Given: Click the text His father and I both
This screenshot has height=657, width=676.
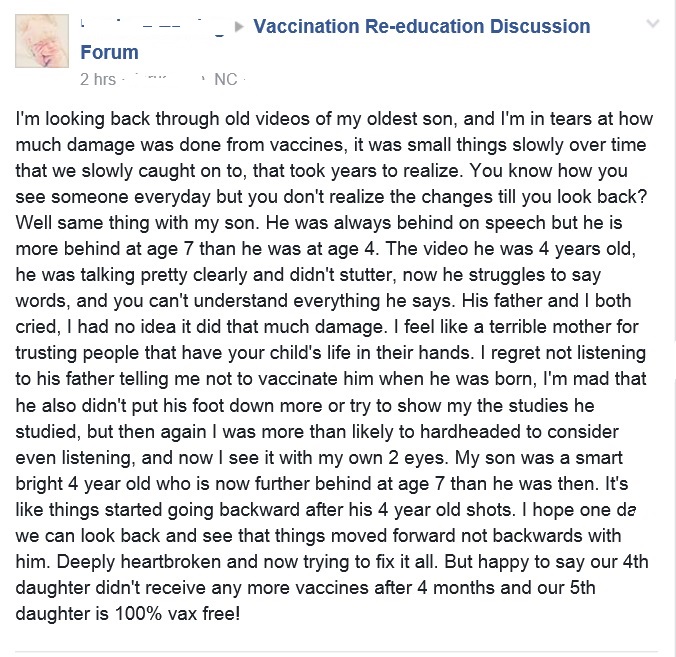Looking at the screenshot, I should tap(546, 300).
